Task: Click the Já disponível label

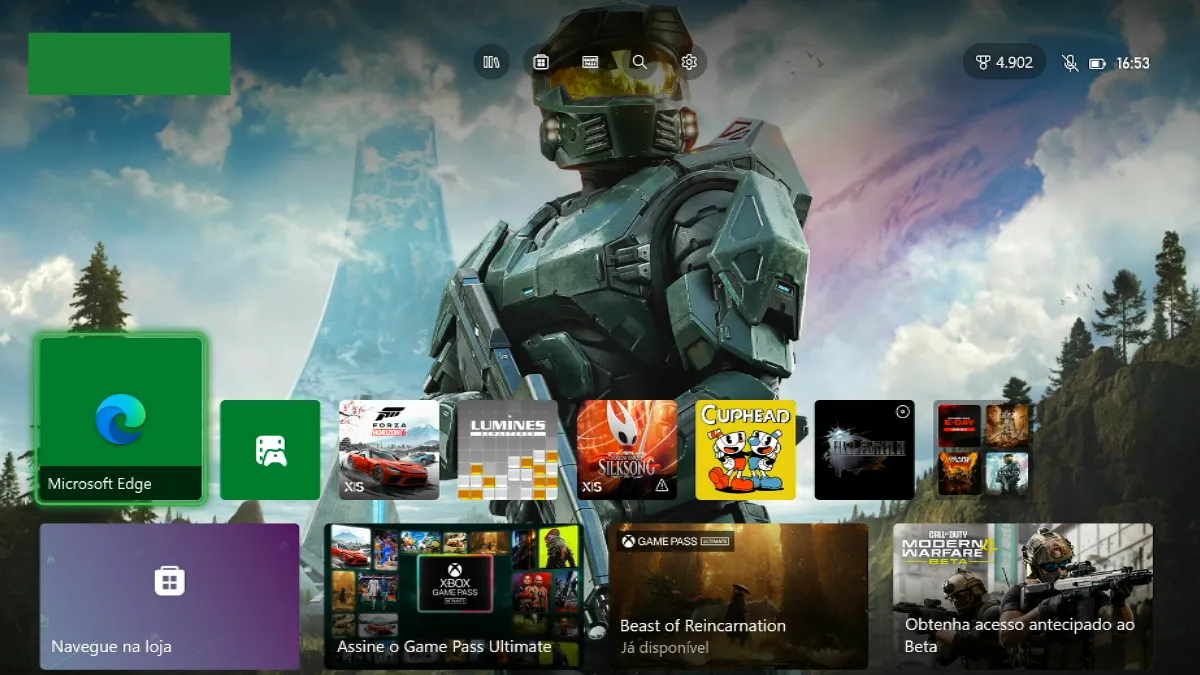Action: tap(664, 648)
